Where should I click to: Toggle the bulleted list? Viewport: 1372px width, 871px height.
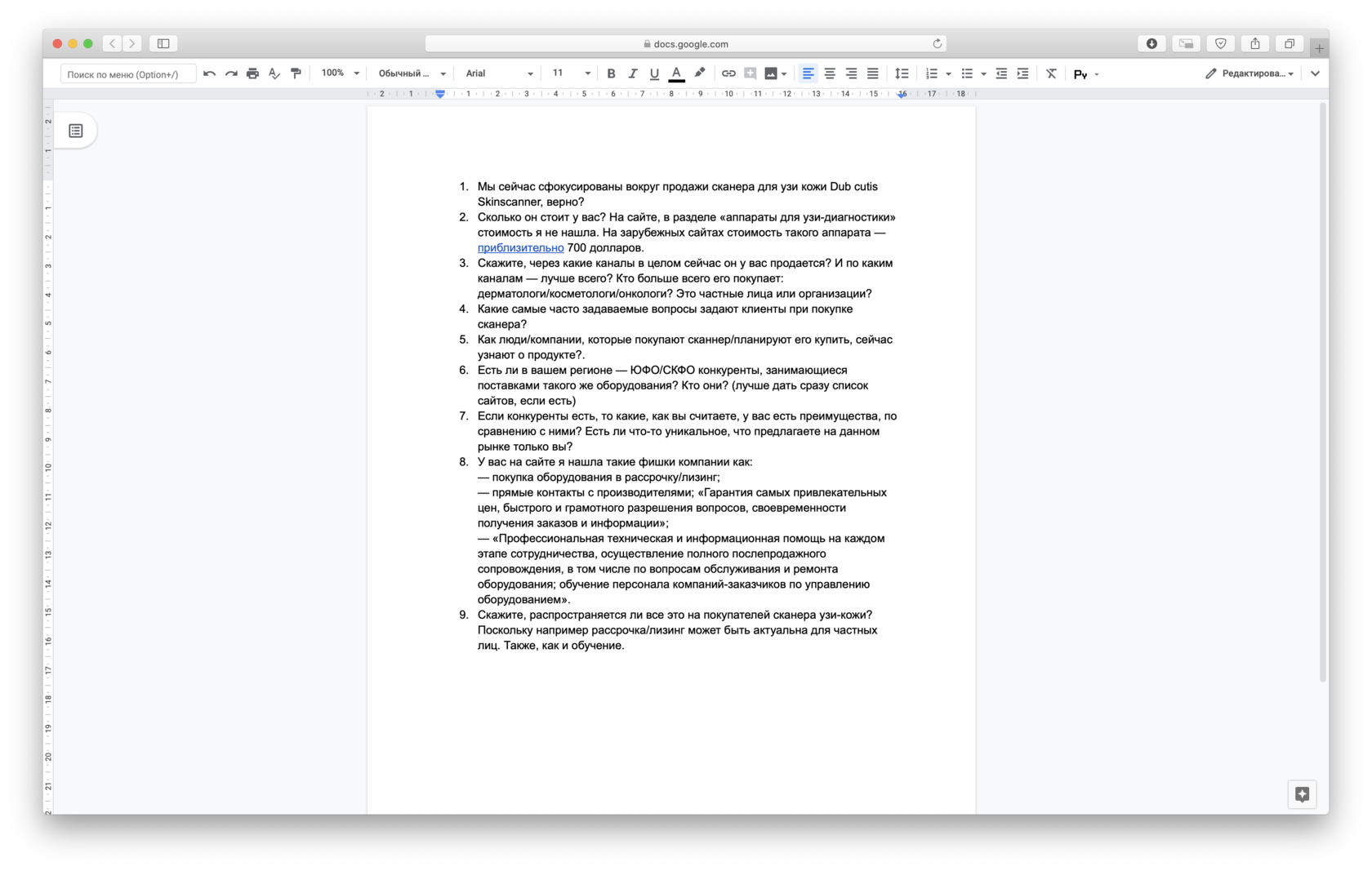[x=967, y=73]
